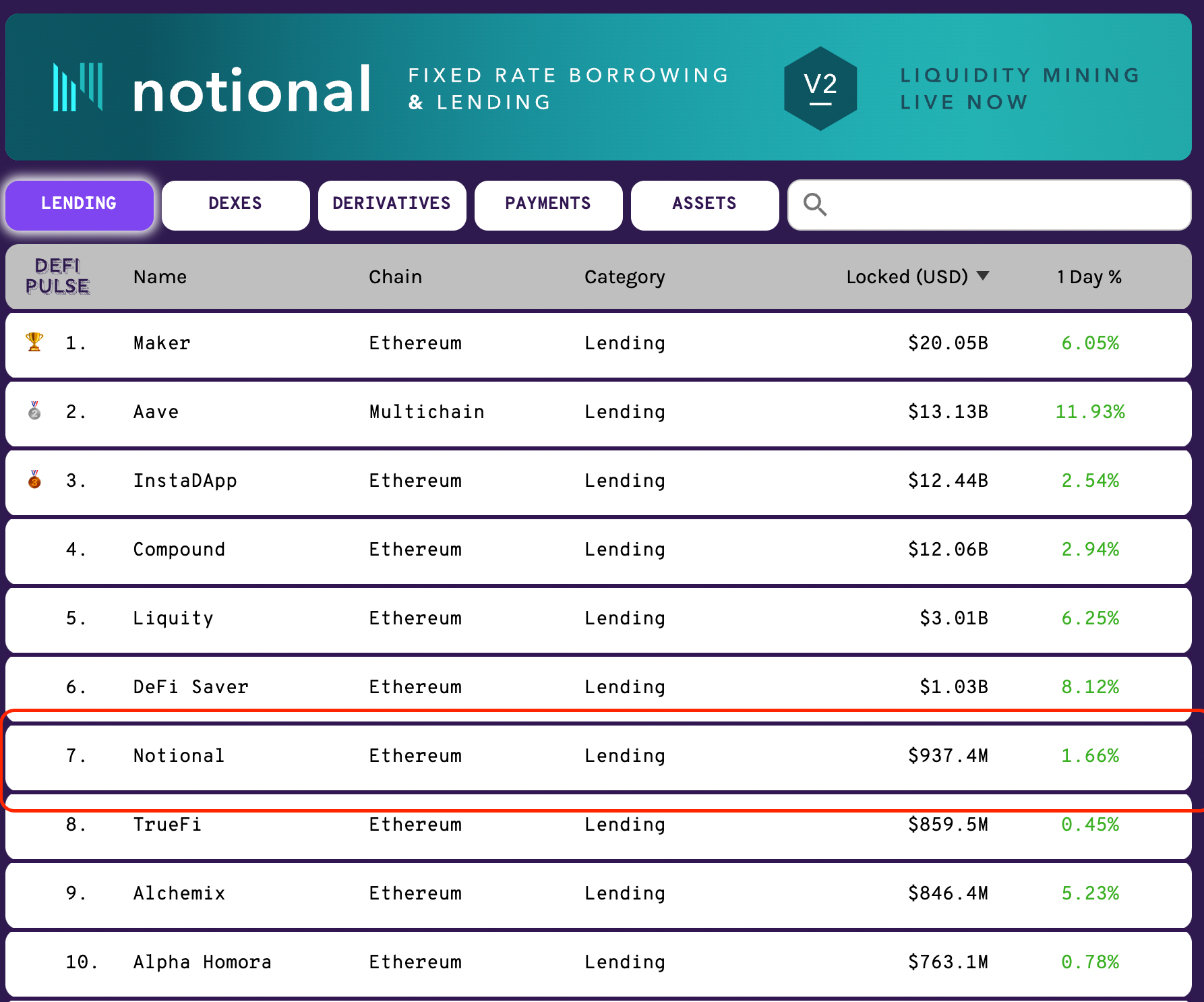This screenshot has width=1204, height=1002.
Task: Click the V2 hexagon badge
Action: 820,88
